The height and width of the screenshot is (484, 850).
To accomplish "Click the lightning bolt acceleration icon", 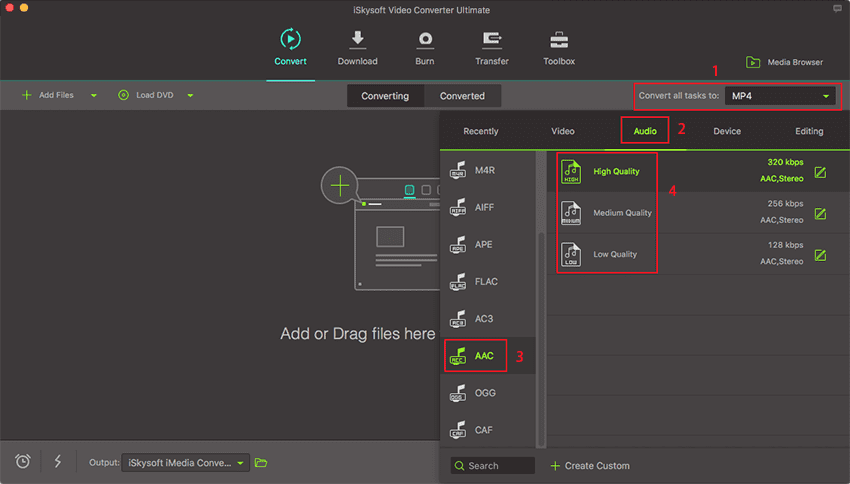I will point(57,461).
